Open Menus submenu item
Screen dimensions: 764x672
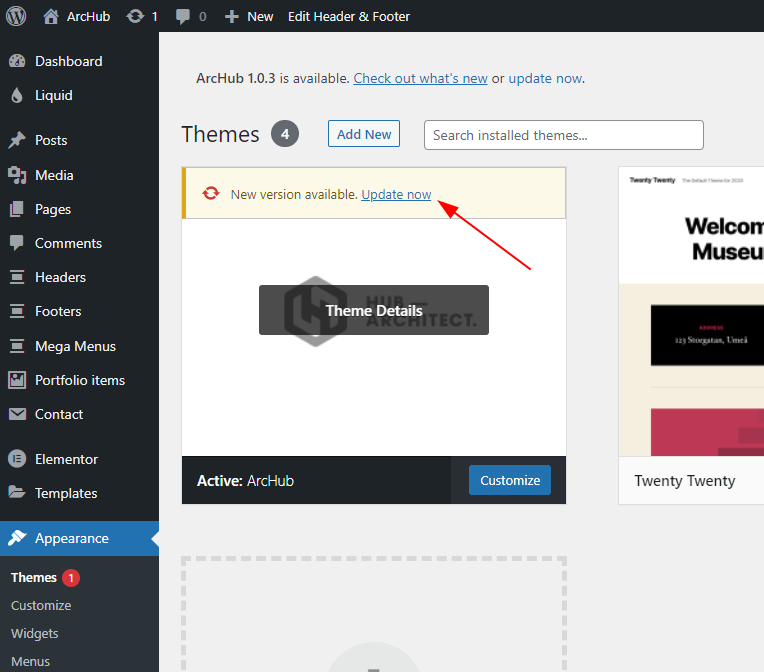(x=30, y=662)
